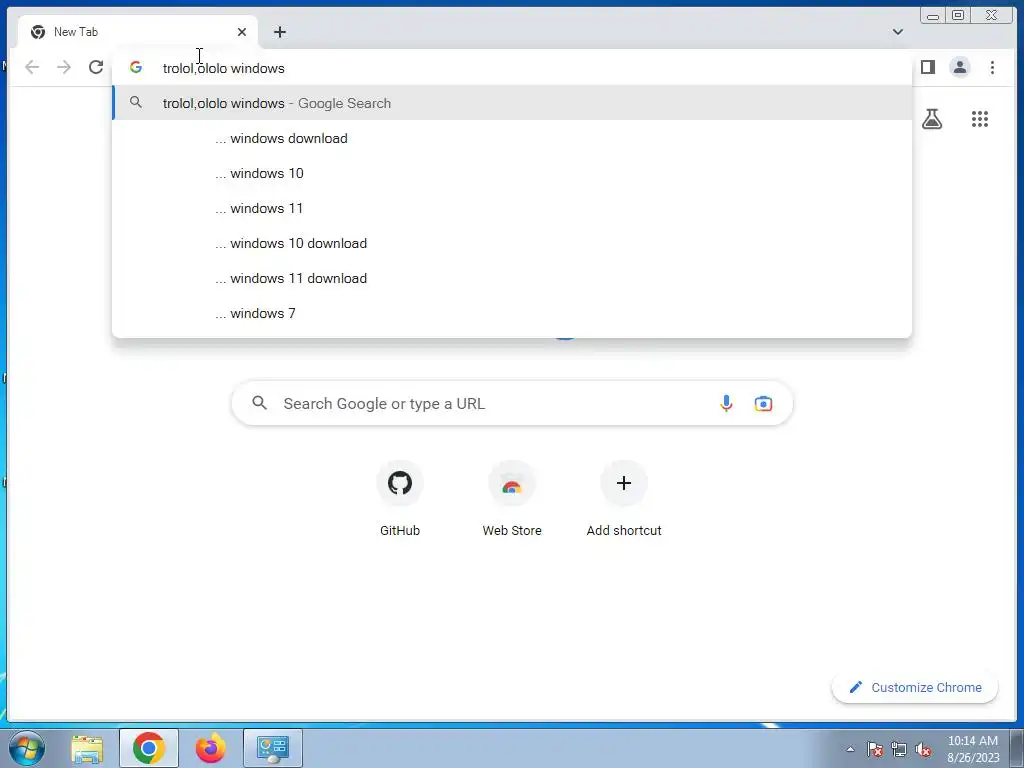Open the Web Store shortcut

(x=512, y=499)
